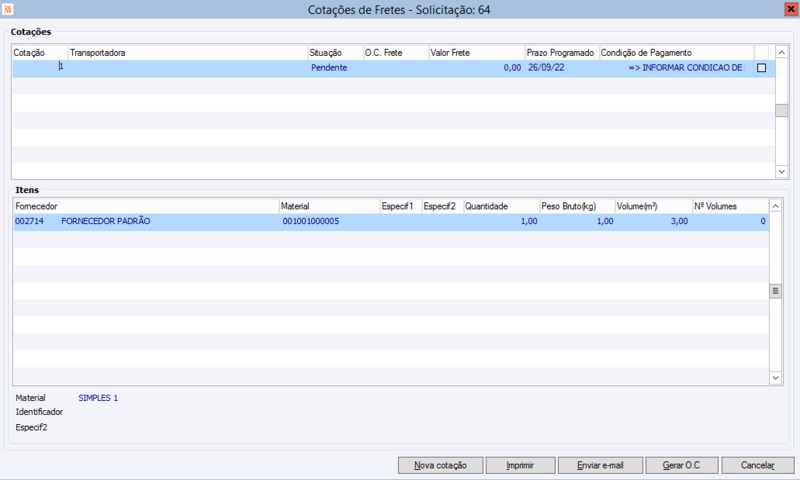The height and width of the screenshot is (480, 800).
Task: Click the Volume(m³) column header
Action: (654, 206)
